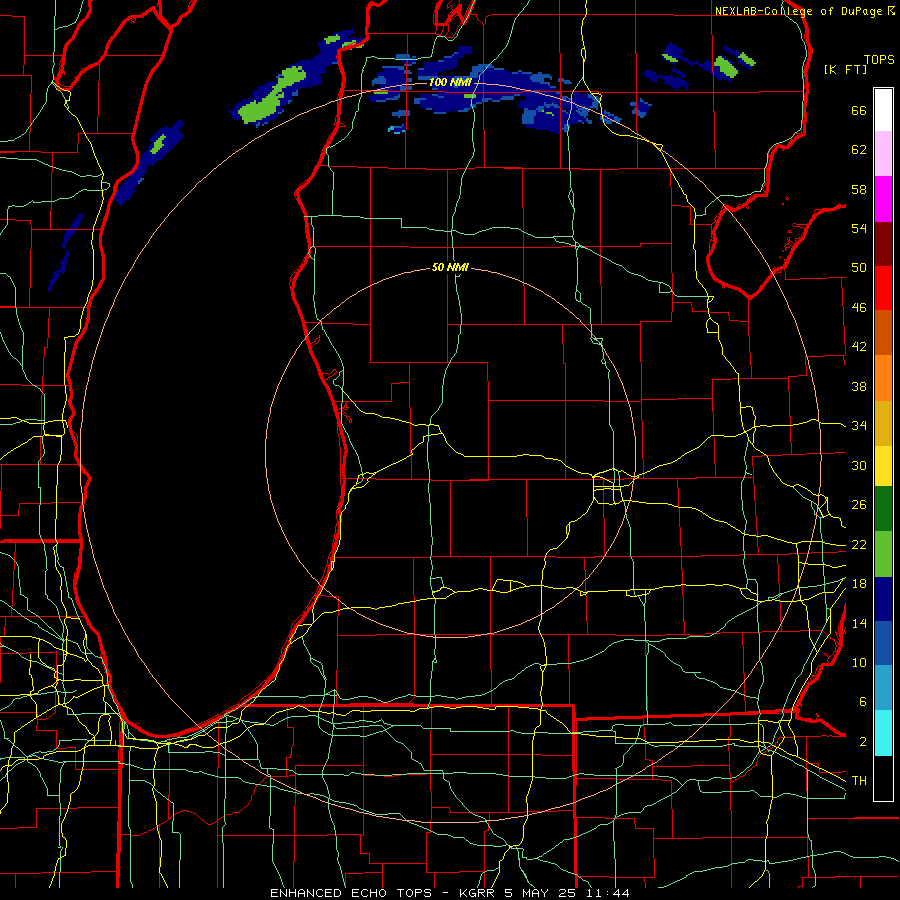Select the dark red legend swatch
The height and width of the screenshot is (900, 900).
[883, 244]
